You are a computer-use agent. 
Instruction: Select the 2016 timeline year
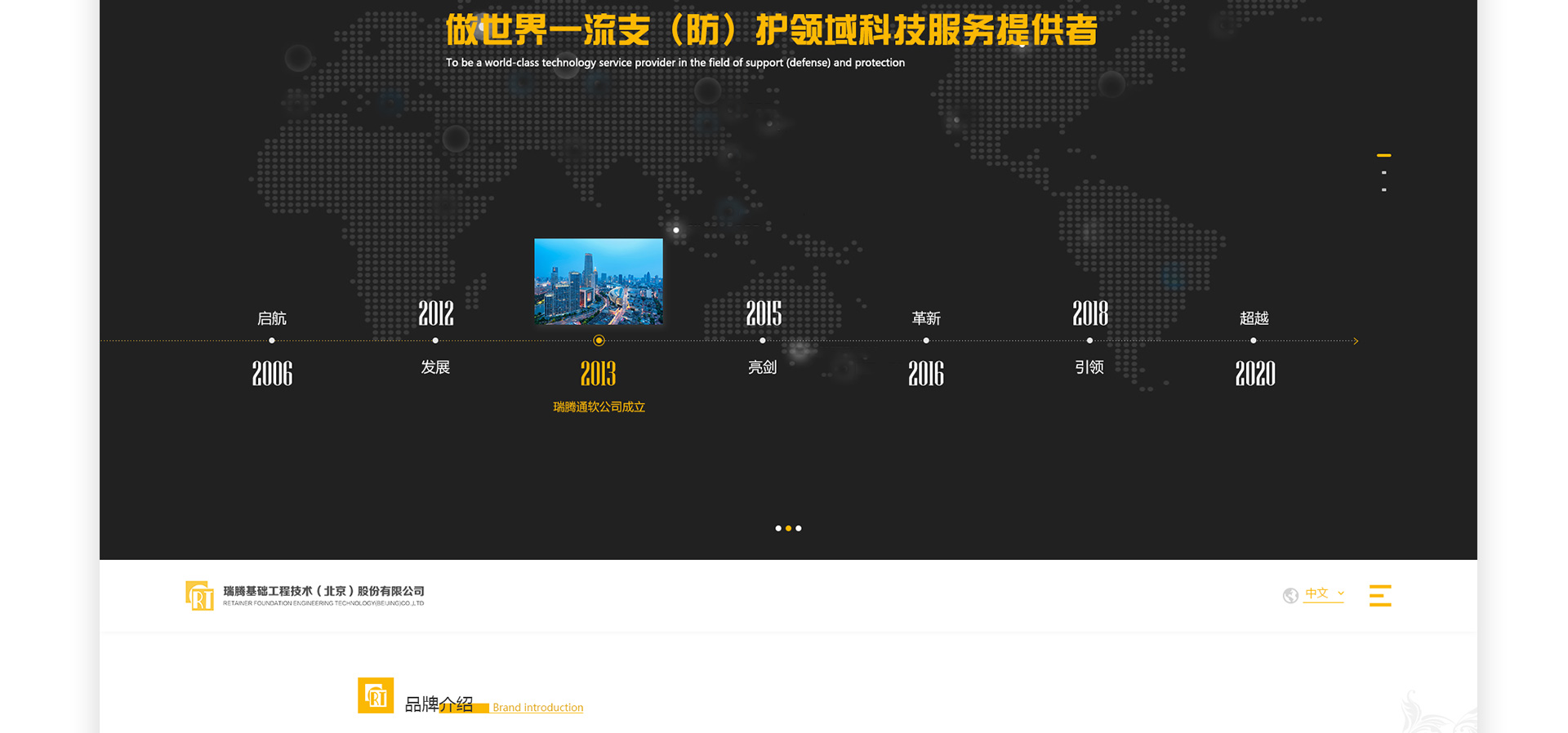tap(926, 374)
